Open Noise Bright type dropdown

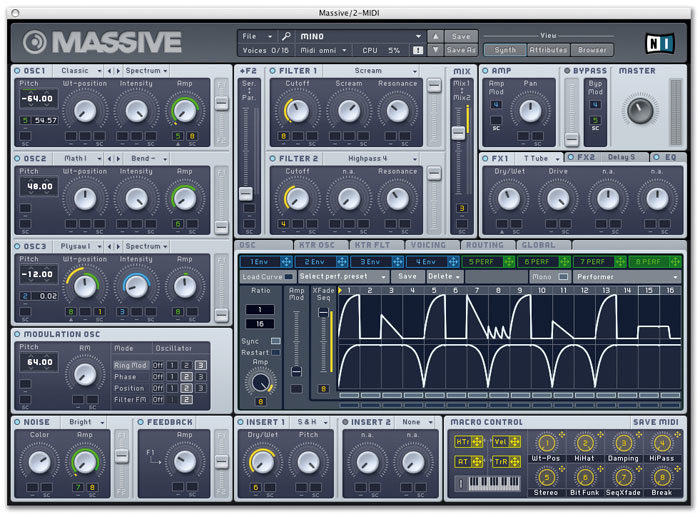[84, 422]
